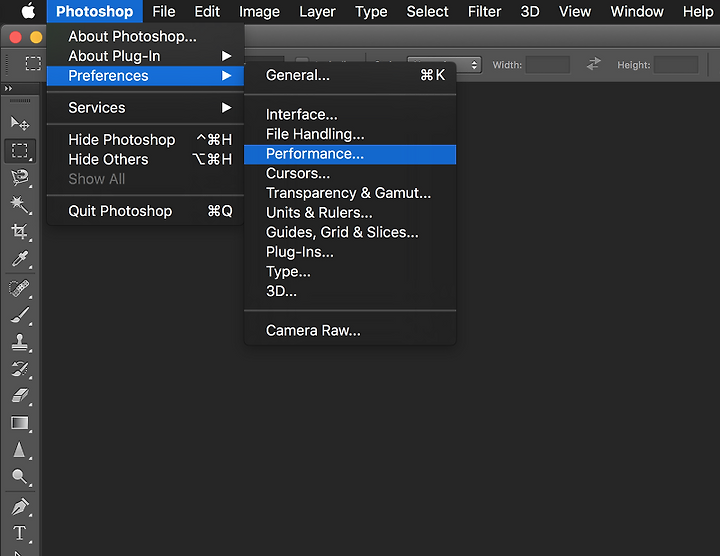Open the Help menu
The width and height of the screenshot is (720, 556).
[x=698, y=11]
